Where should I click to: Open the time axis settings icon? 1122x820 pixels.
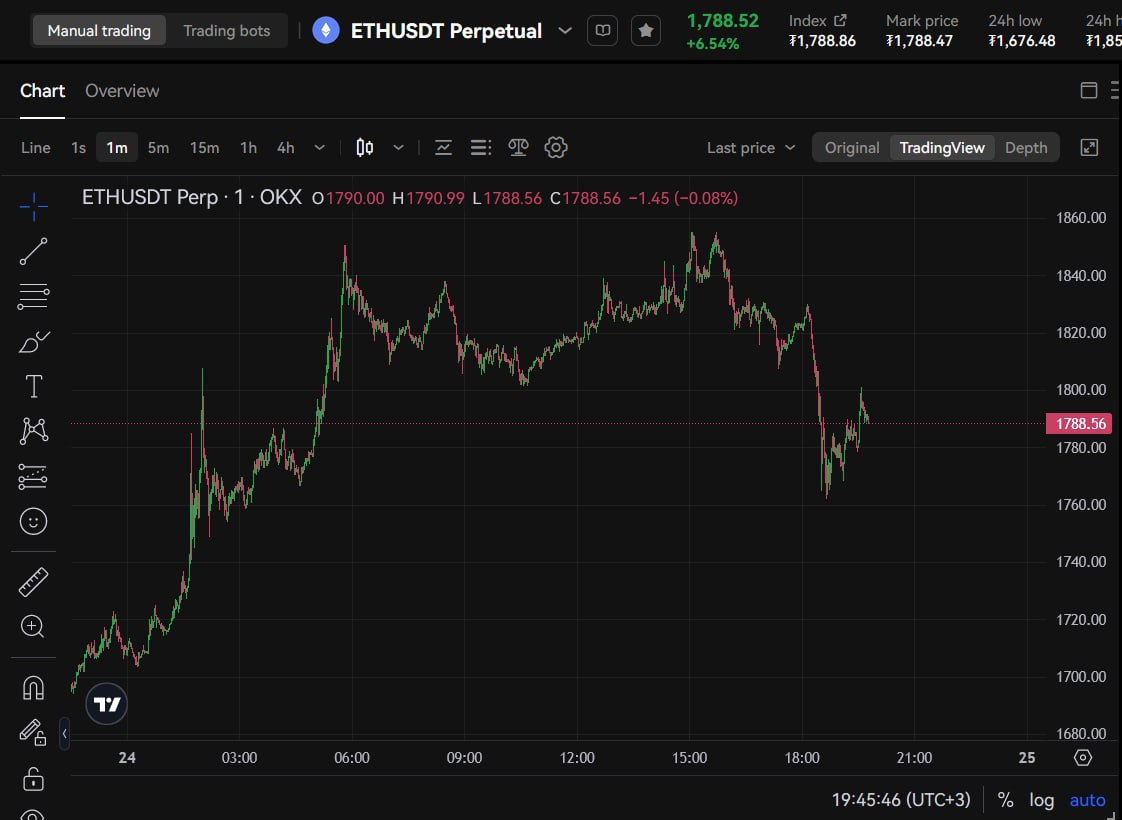(x=1083, y=758)
